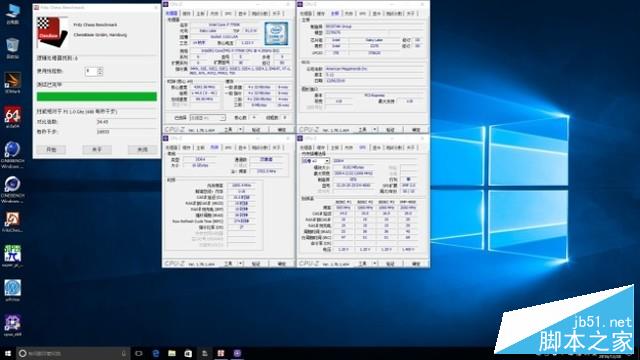The height and width of the screenshot is (360, 640).
Task: Click the Start button in Fritz Benchmark
Action: coord(51,149)
